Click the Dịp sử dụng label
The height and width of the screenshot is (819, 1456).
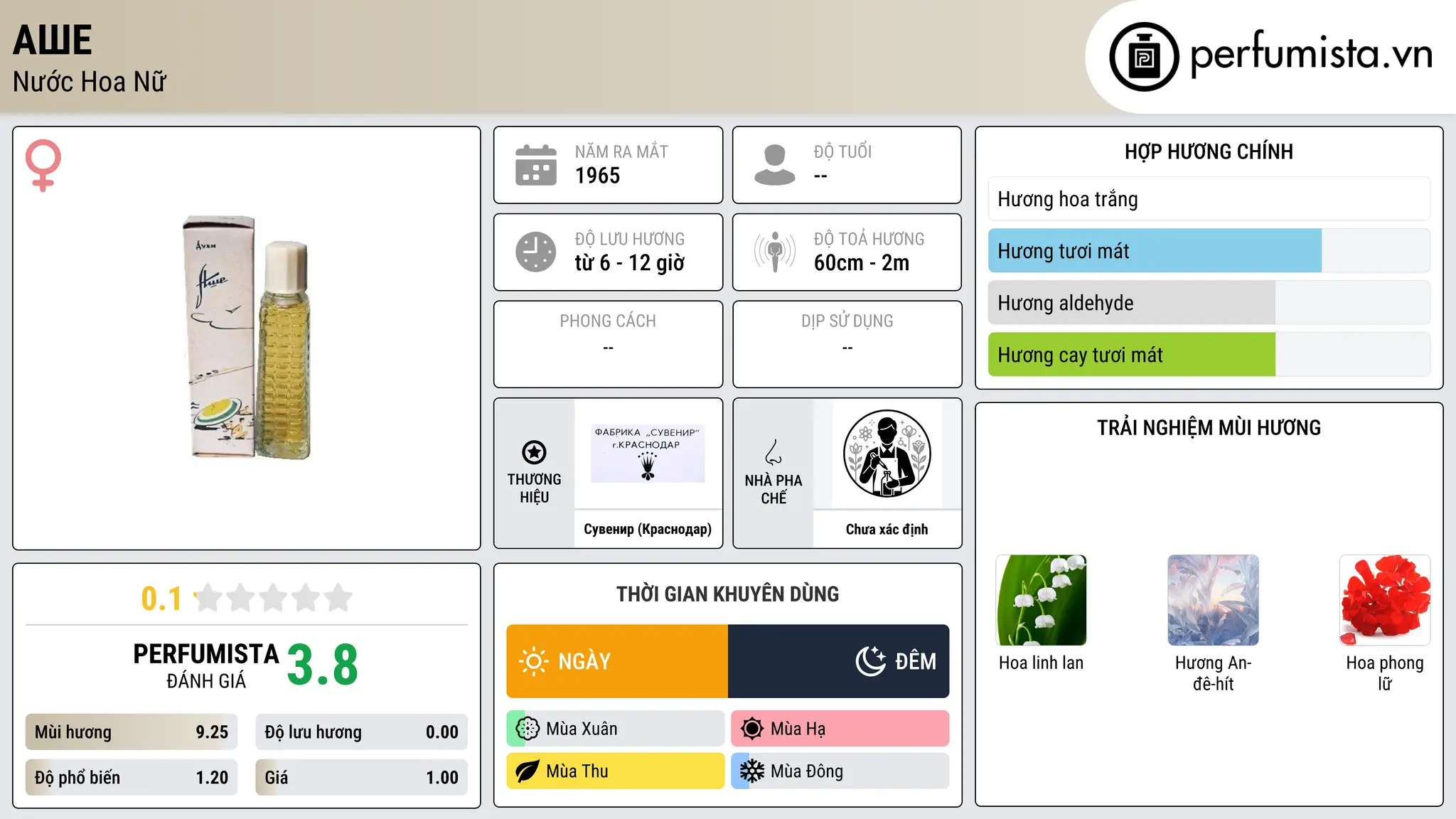click(x=847, y=321)
